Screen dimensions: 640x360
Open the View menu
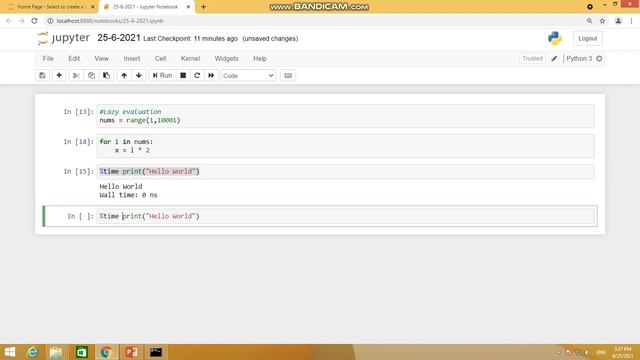[101, 59]
